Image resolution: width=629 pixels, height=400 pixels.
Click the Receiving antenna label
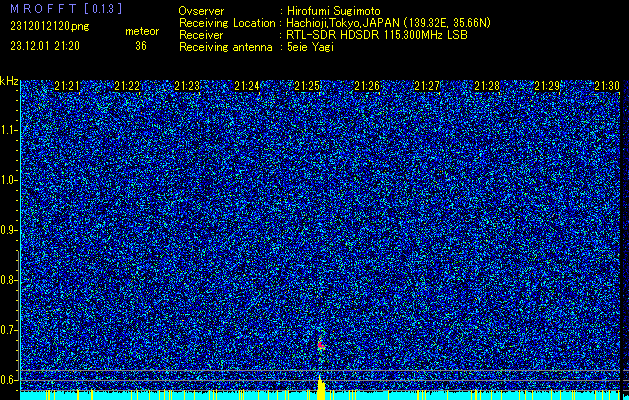point(225,47)
